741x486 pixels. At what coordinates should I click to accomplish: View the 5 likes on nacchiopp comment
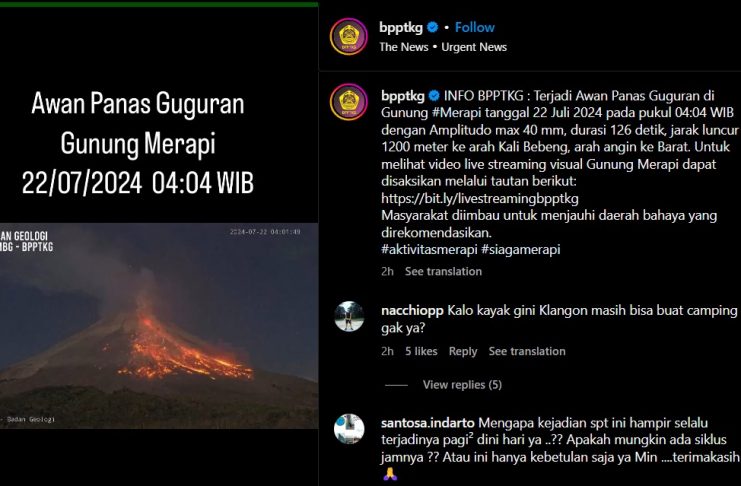pyautogui.click(x=421, y=351)
